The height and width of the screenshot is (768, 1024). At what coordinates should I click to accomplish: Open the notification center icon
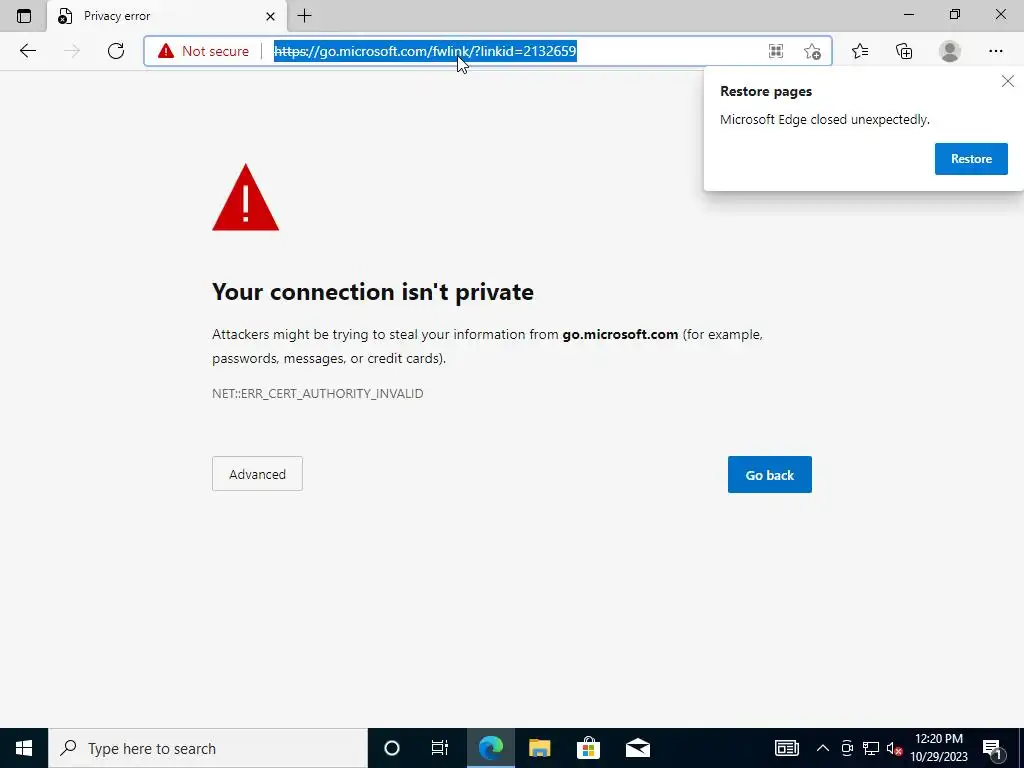click(x=992, y=748)
